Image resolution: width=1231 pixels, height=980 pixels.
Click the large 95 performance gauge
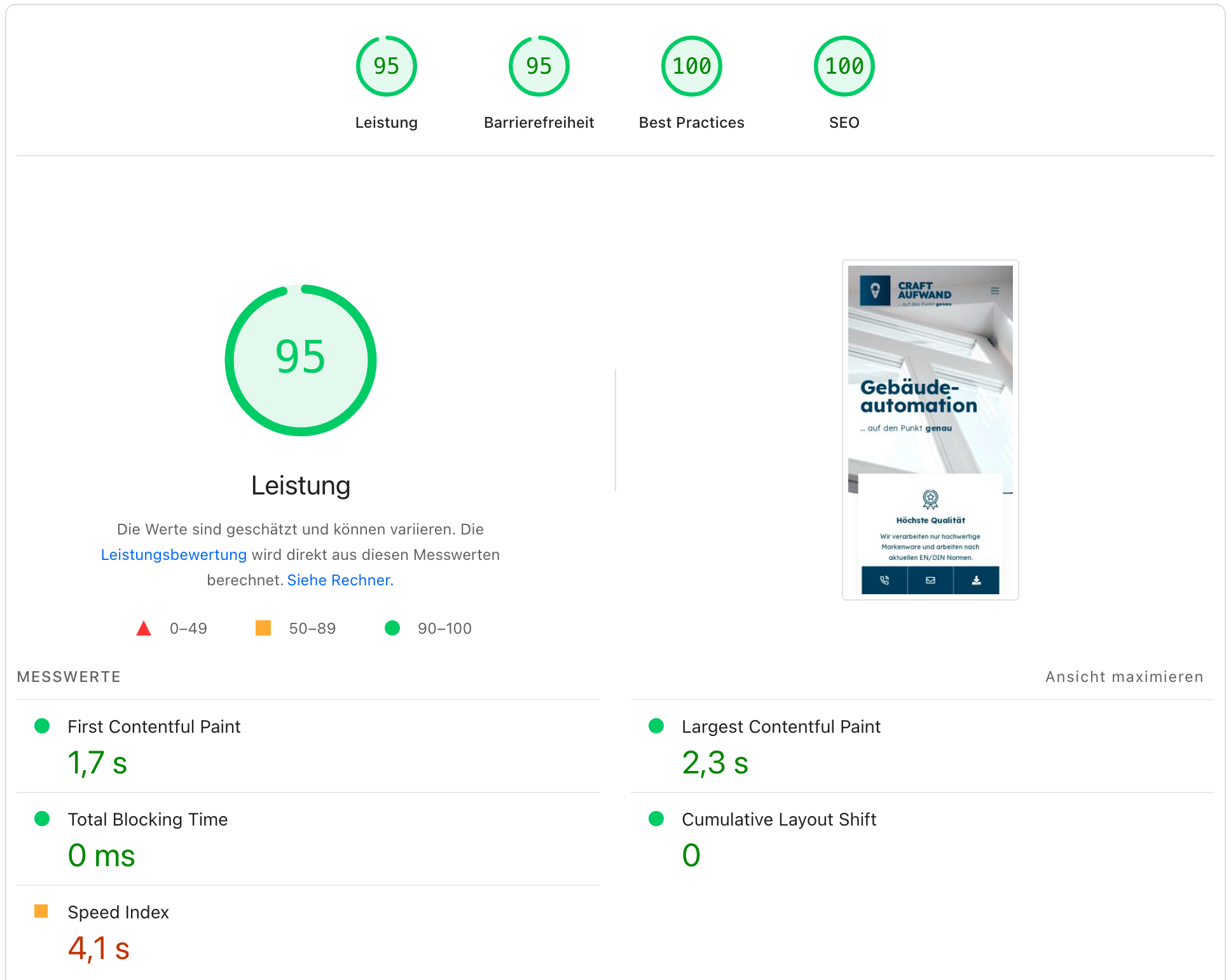tap(301, 360)
